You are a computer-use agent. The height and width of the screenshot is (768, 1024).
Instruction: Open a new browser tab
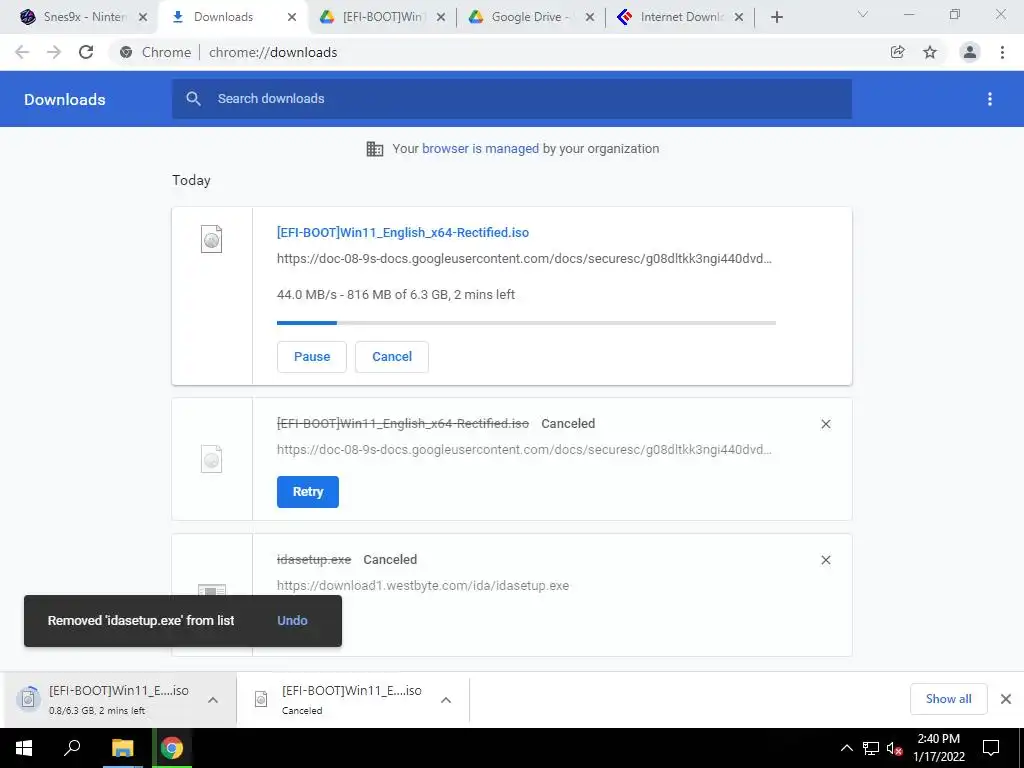776,18
